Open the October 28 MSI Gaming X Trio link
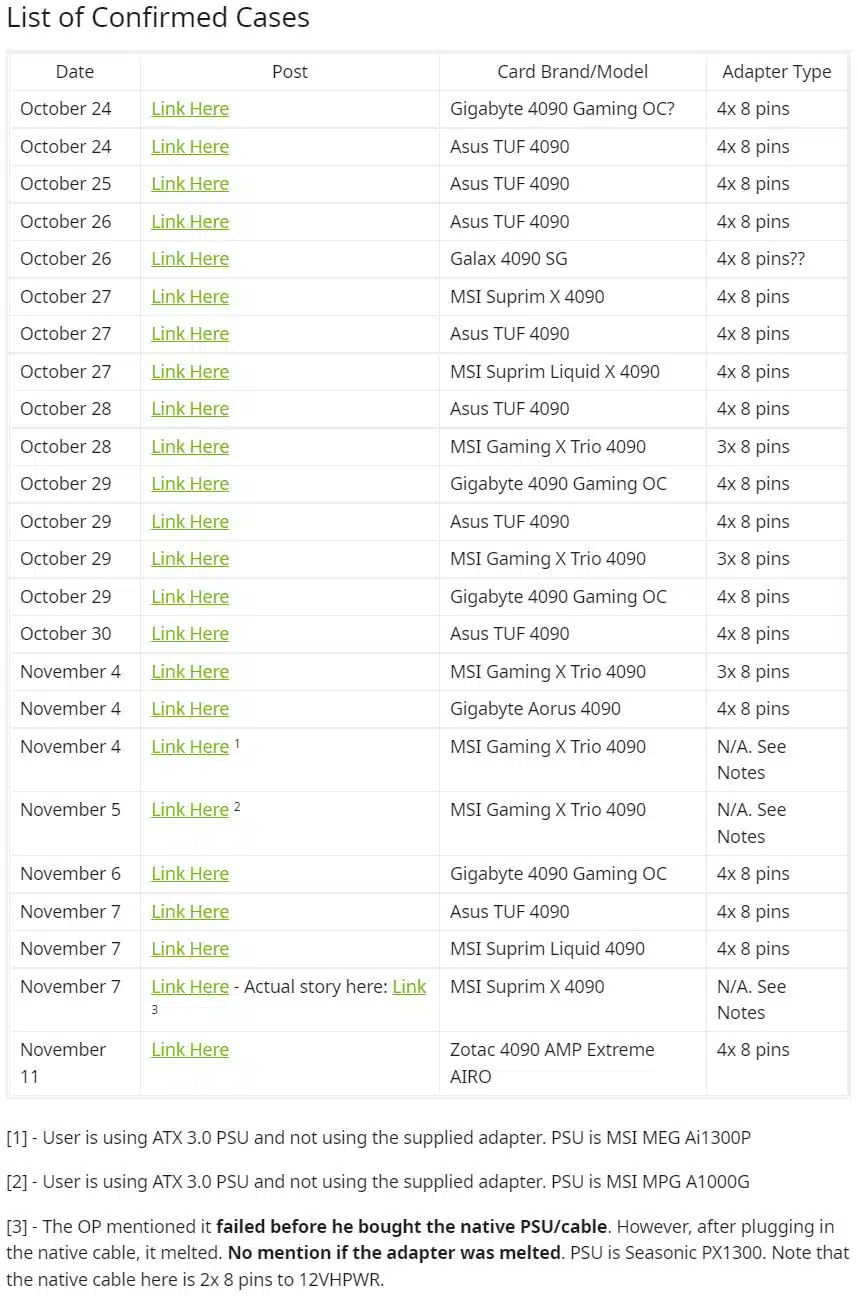 [190, 447]
